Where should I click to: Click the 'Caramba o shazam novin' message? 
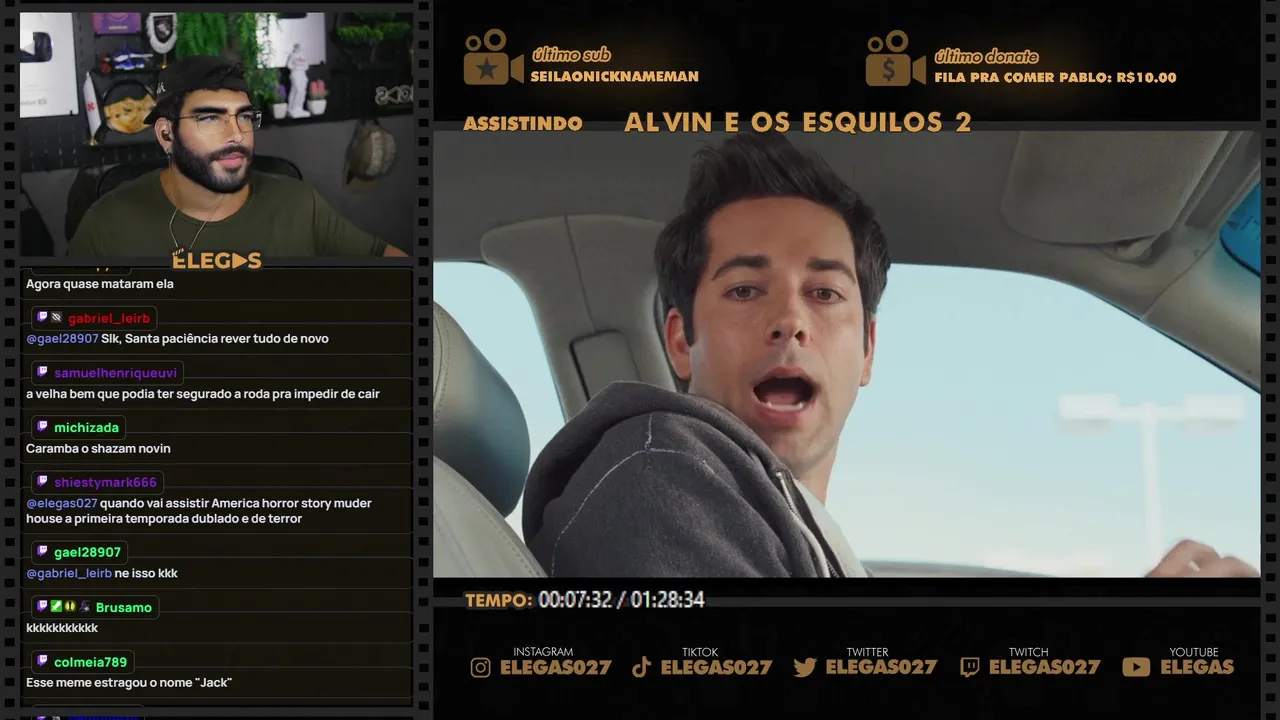[x=98, y=449]
